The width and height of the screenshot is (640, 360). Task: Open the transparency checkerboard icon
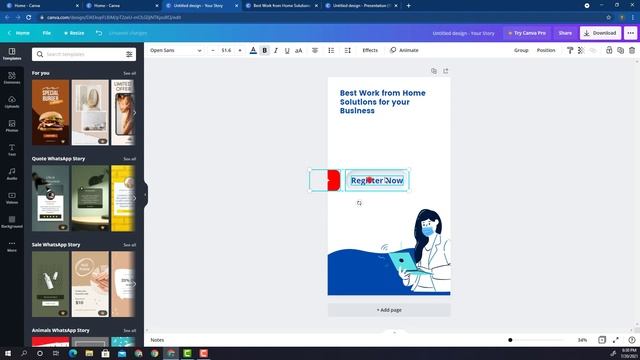pos(581,50)
